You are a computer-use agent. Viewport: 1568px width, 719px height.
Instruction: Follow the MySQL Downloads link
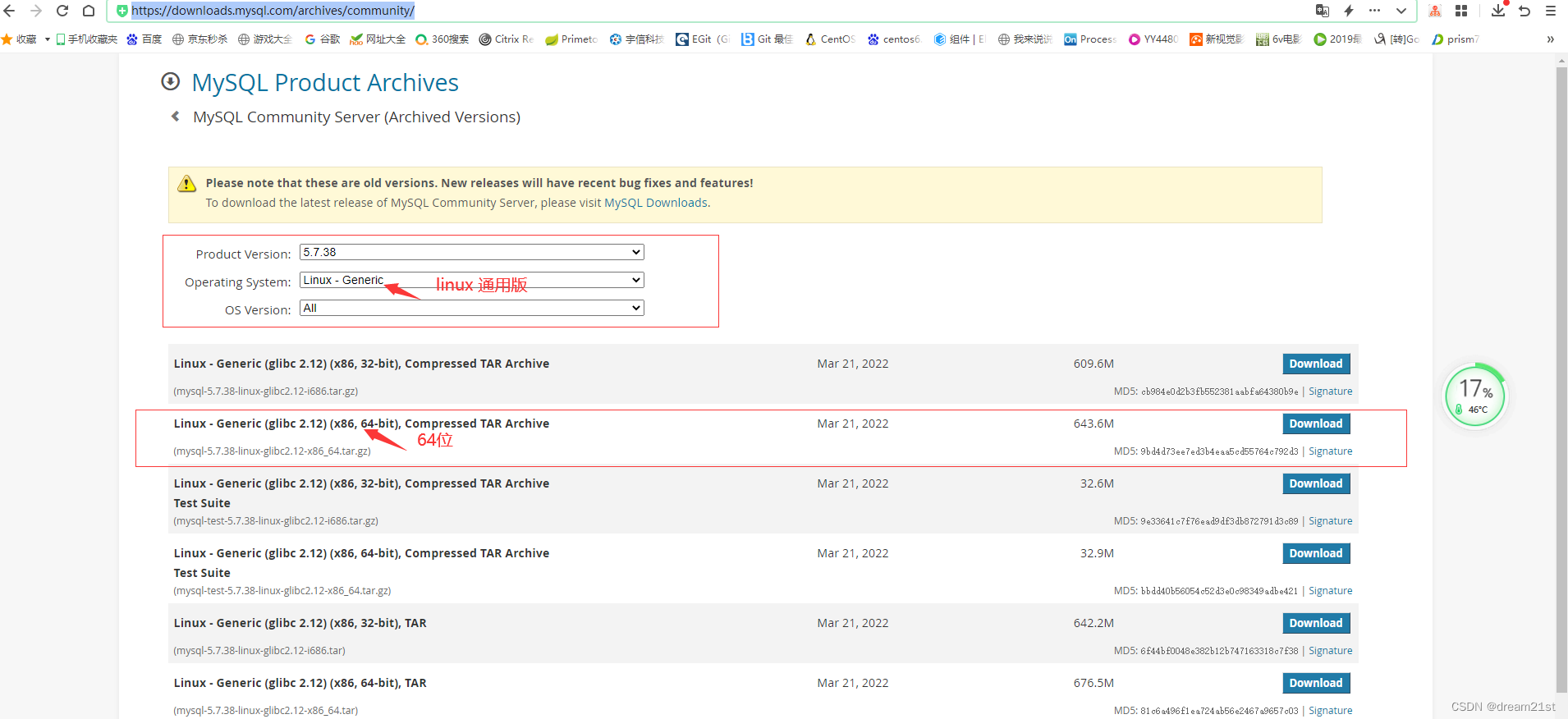(656, 203)
